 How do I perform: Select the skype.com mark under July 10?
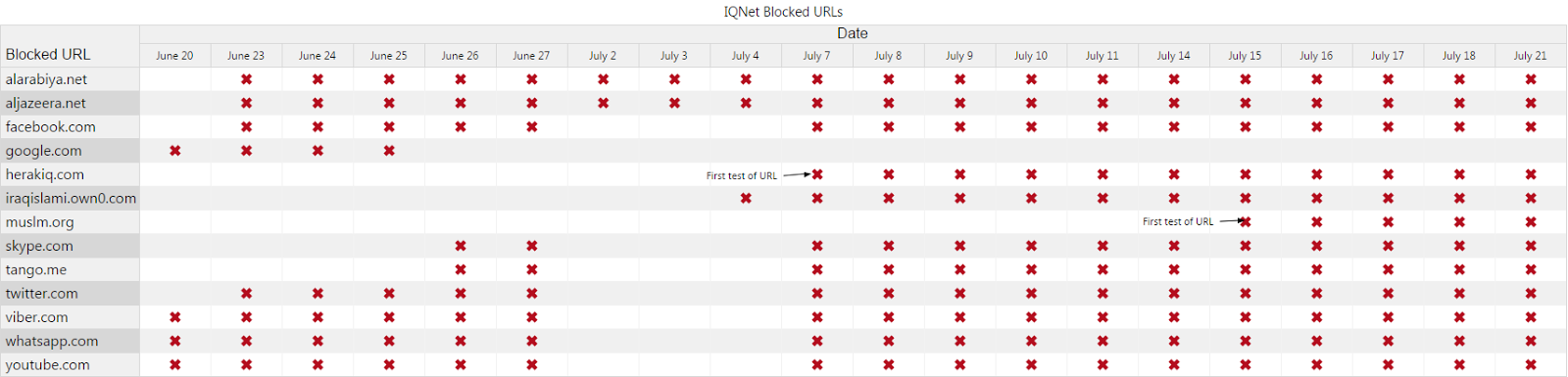click(x=1031, y=246)
